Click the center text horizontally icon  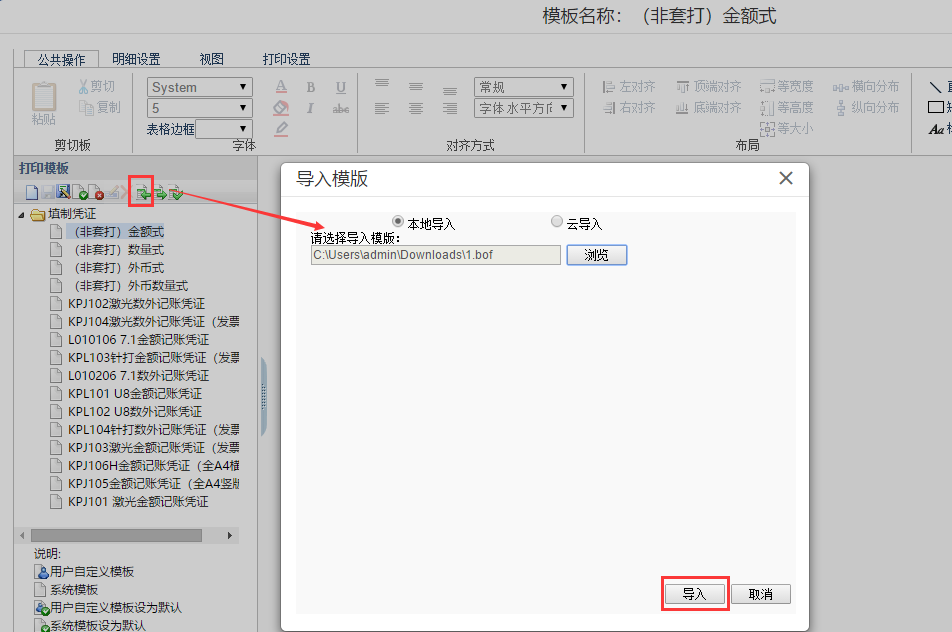(x=416, y=109)
